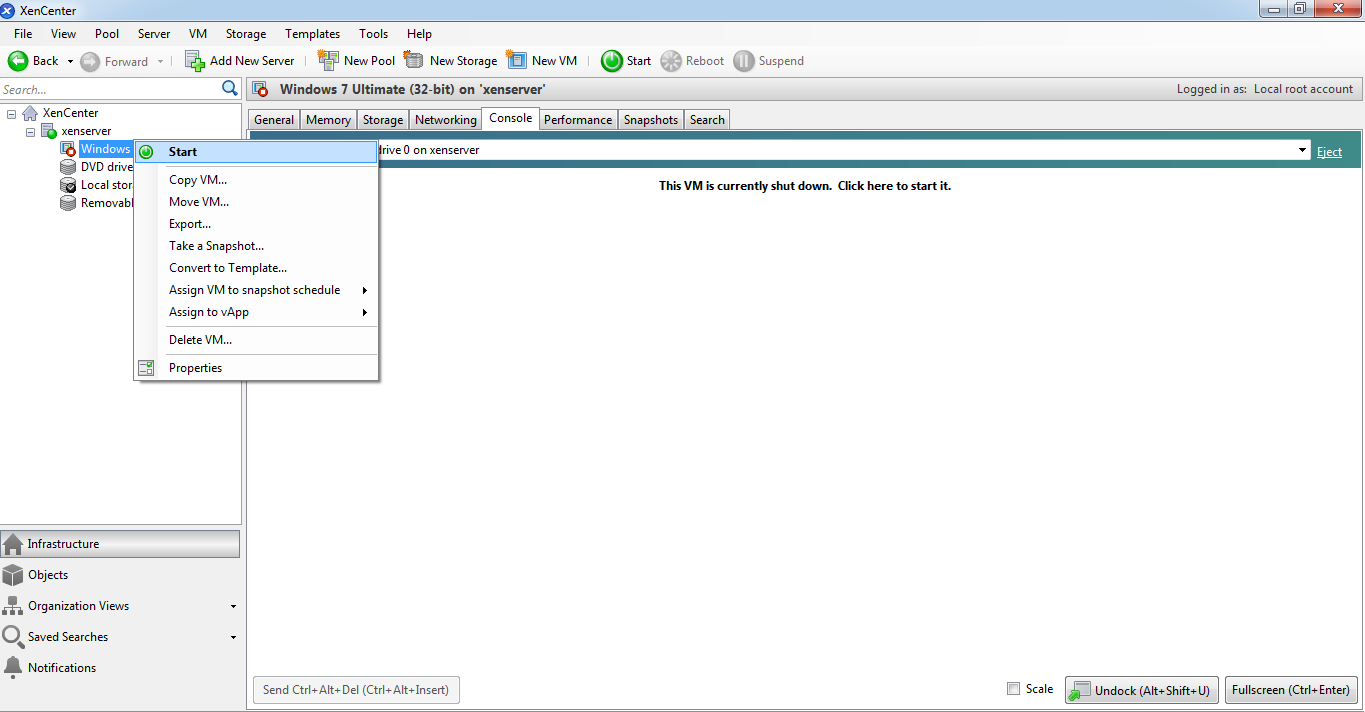Viewport: 1365px width, 712px height.
Task: Click the Undock button
Action: 1142,690
